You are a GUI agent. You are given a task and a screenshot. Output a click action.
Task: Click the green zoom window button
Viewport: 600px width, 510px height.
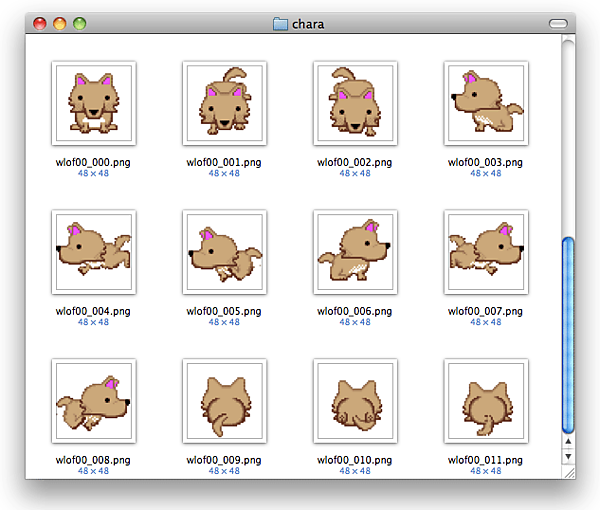click(79, 23)
